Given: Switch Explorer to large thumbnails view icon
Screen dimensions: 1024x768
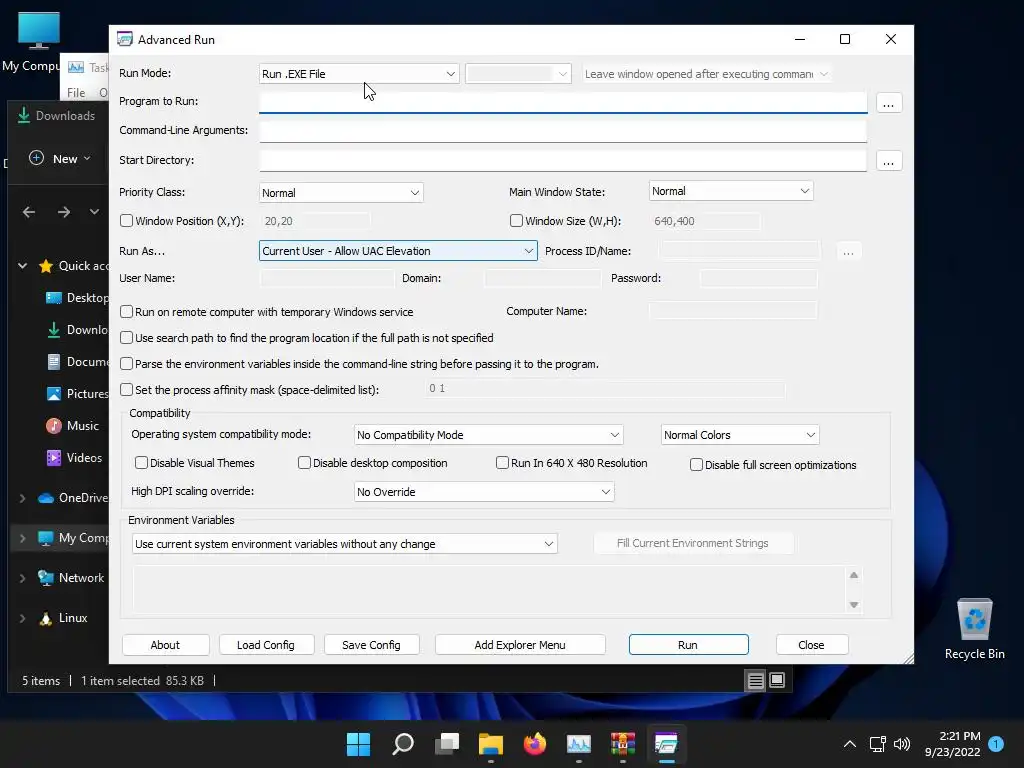Looking at the screenshot, I should 777,680.
